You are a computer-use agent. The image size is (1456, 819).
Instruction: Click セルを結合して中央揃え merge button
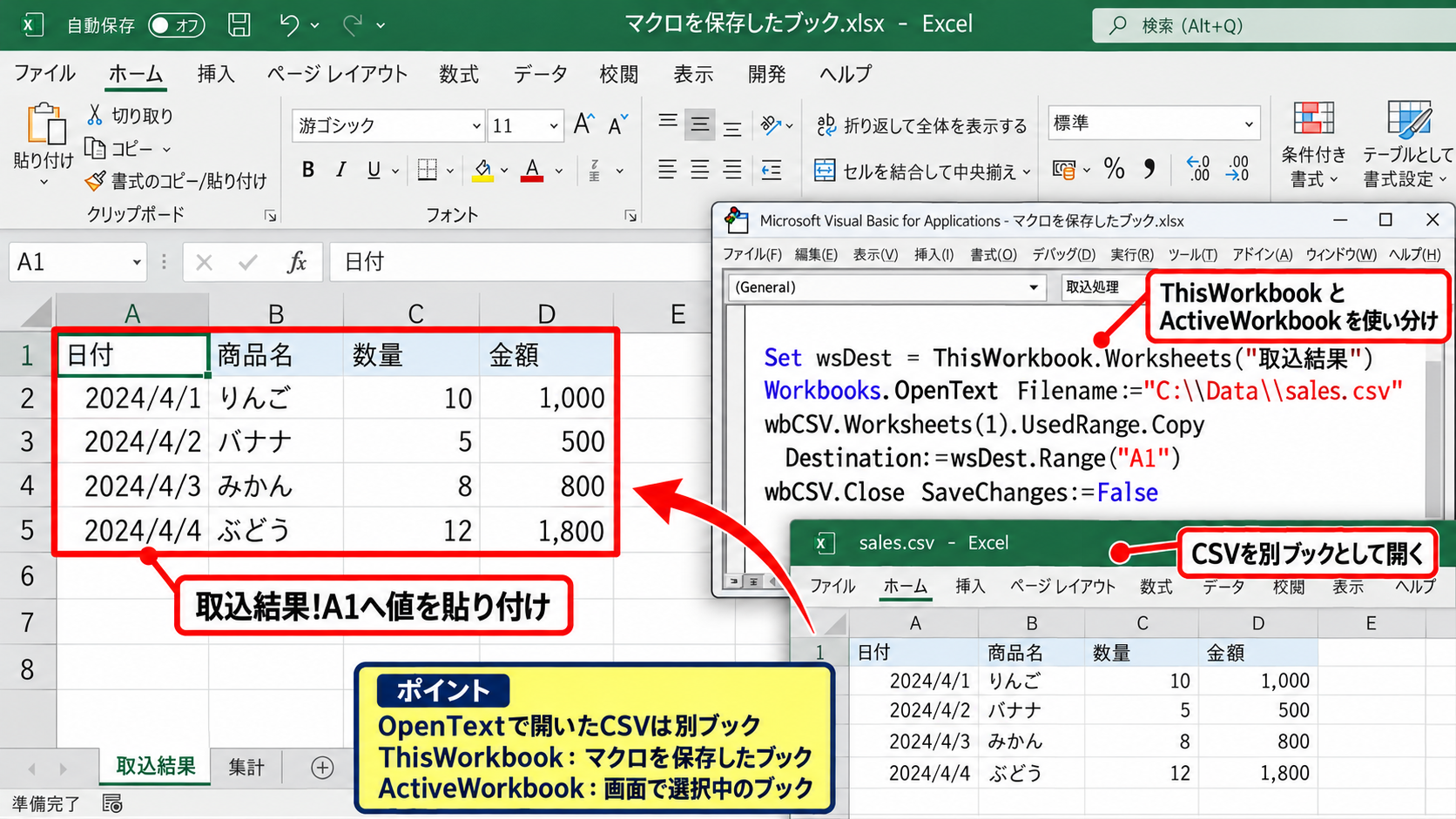pos(922,171)
